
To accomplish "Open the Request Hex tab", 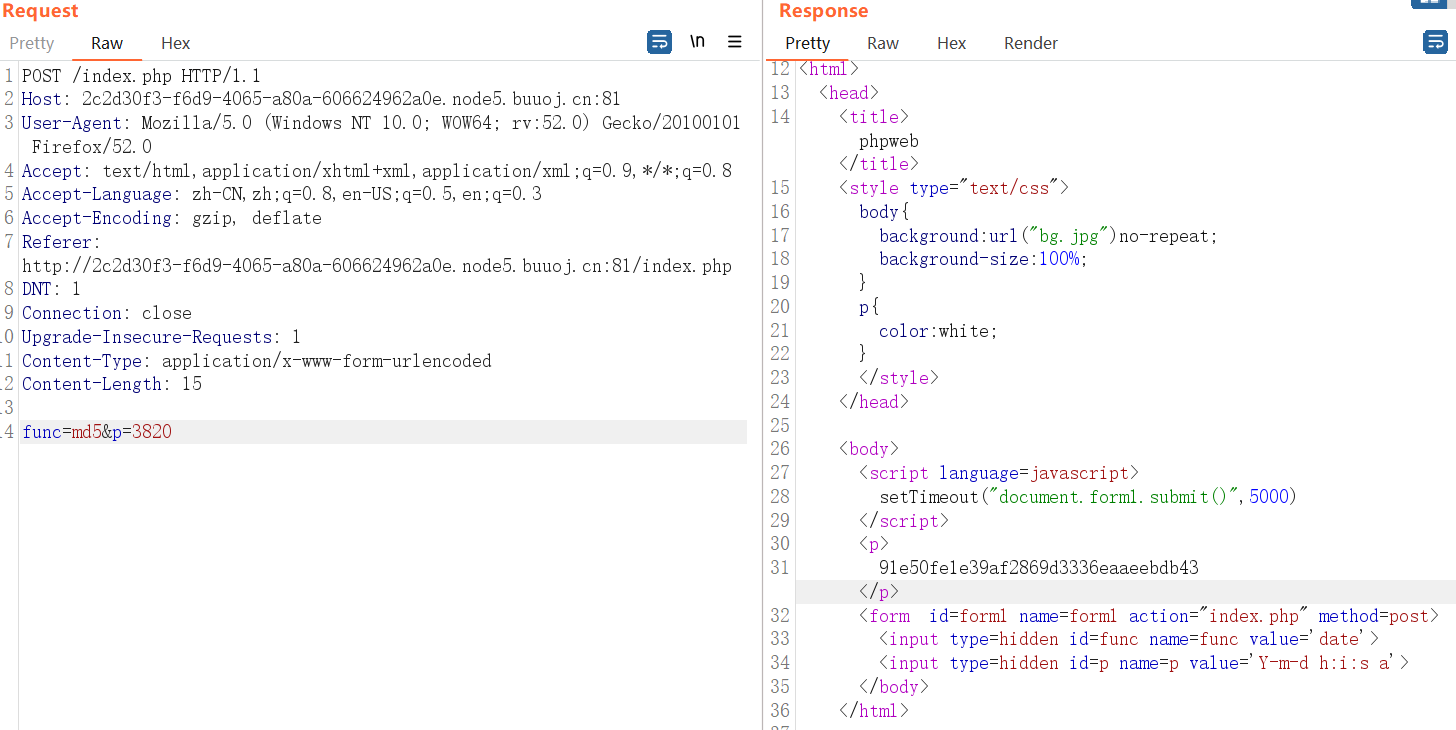I will tap(175, 43).
